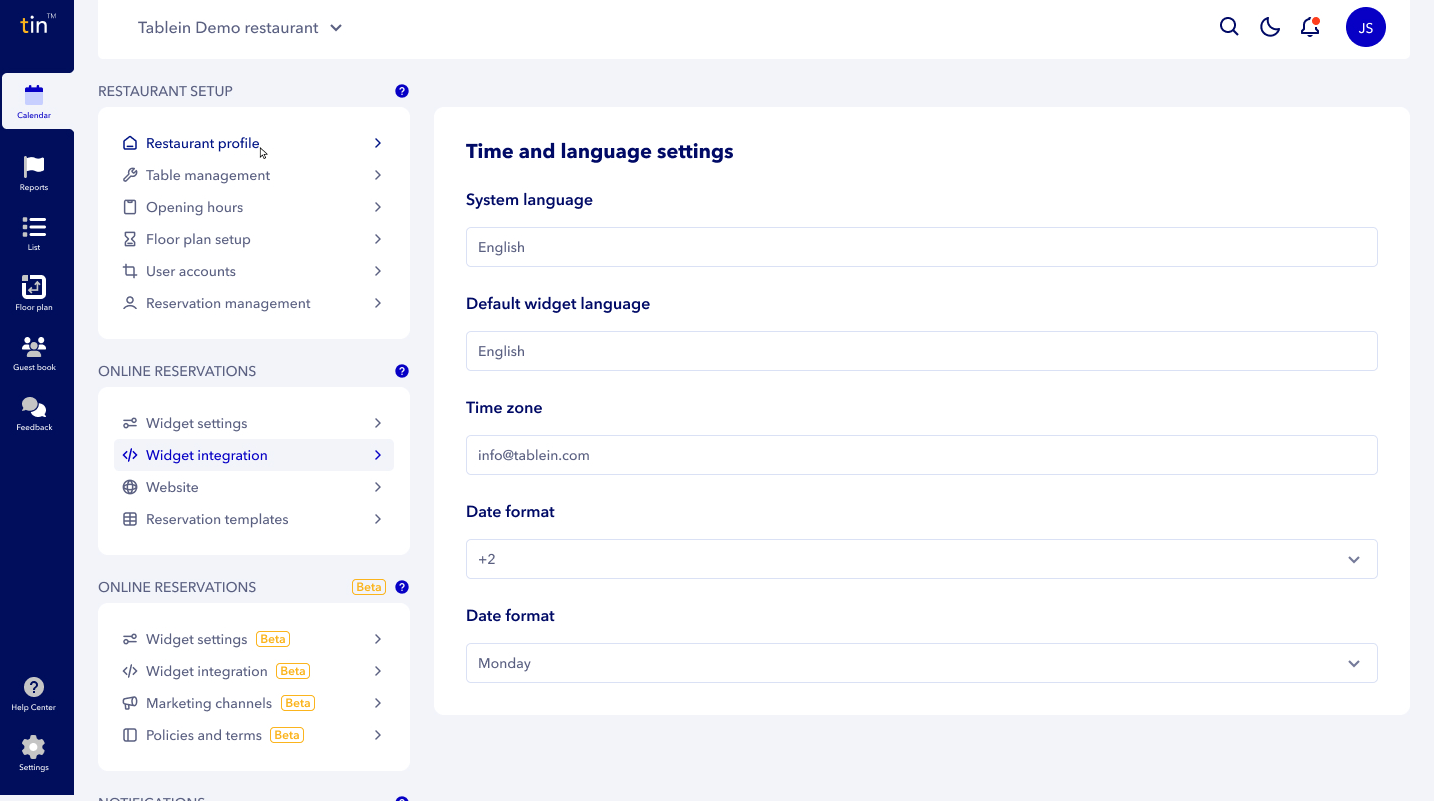This screenshot has width=1434, height=801.
Task: Expand Floor plan setup chevron
Action: coord(378,239)
